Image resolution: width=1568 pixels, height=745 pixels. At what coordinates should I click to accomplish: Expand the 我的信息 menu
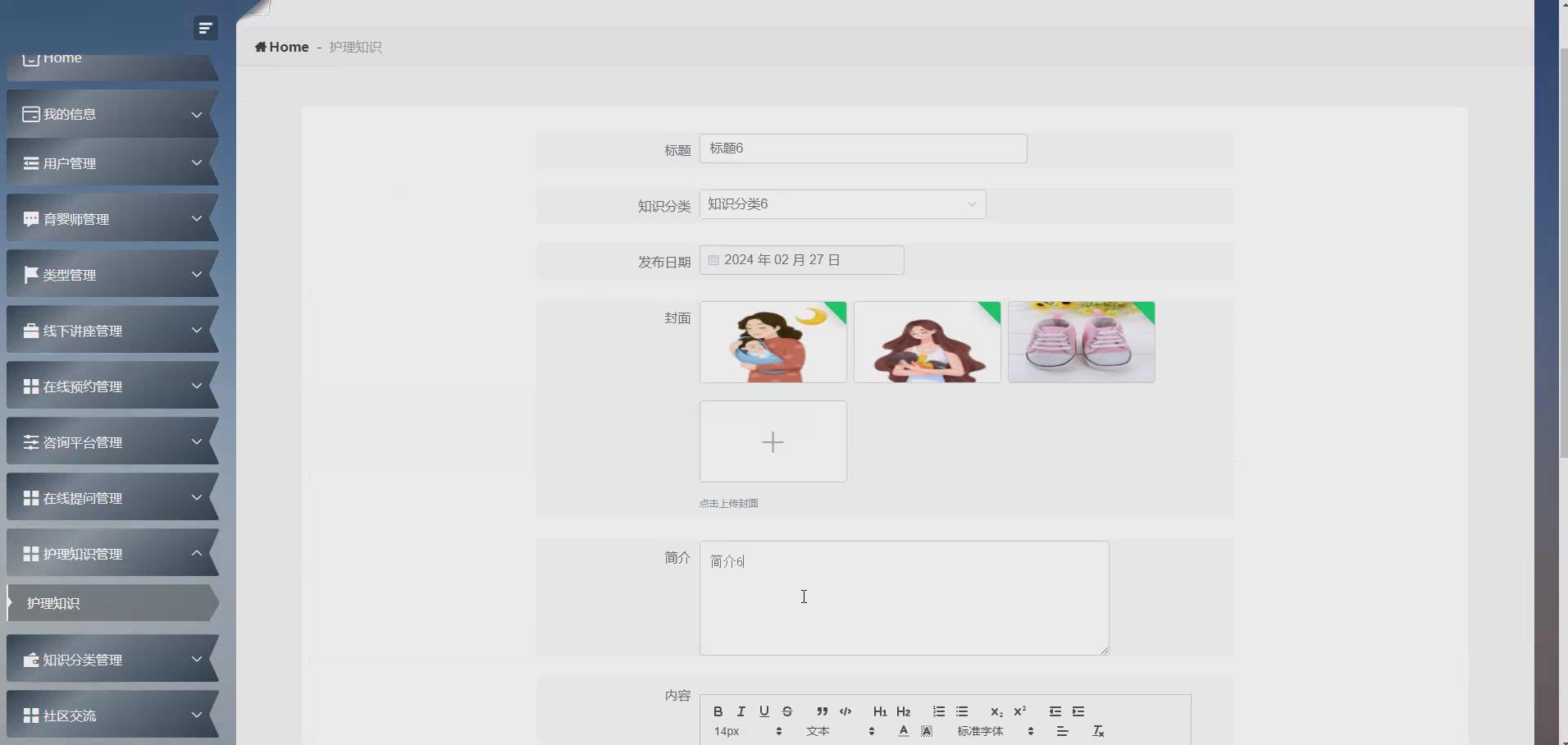point(112,114)
